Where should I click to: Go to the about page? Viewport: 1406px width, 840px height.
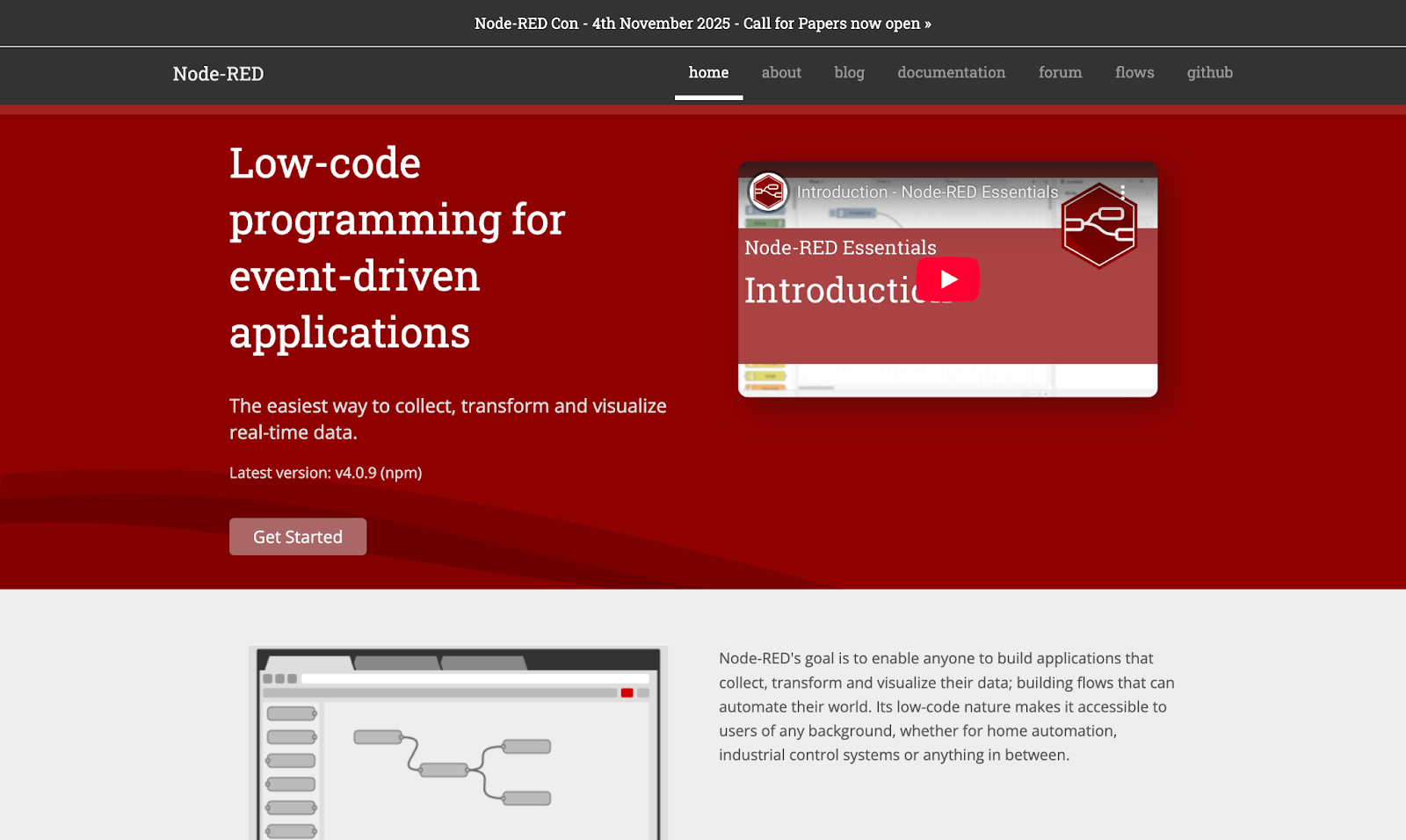click(780, 73)
